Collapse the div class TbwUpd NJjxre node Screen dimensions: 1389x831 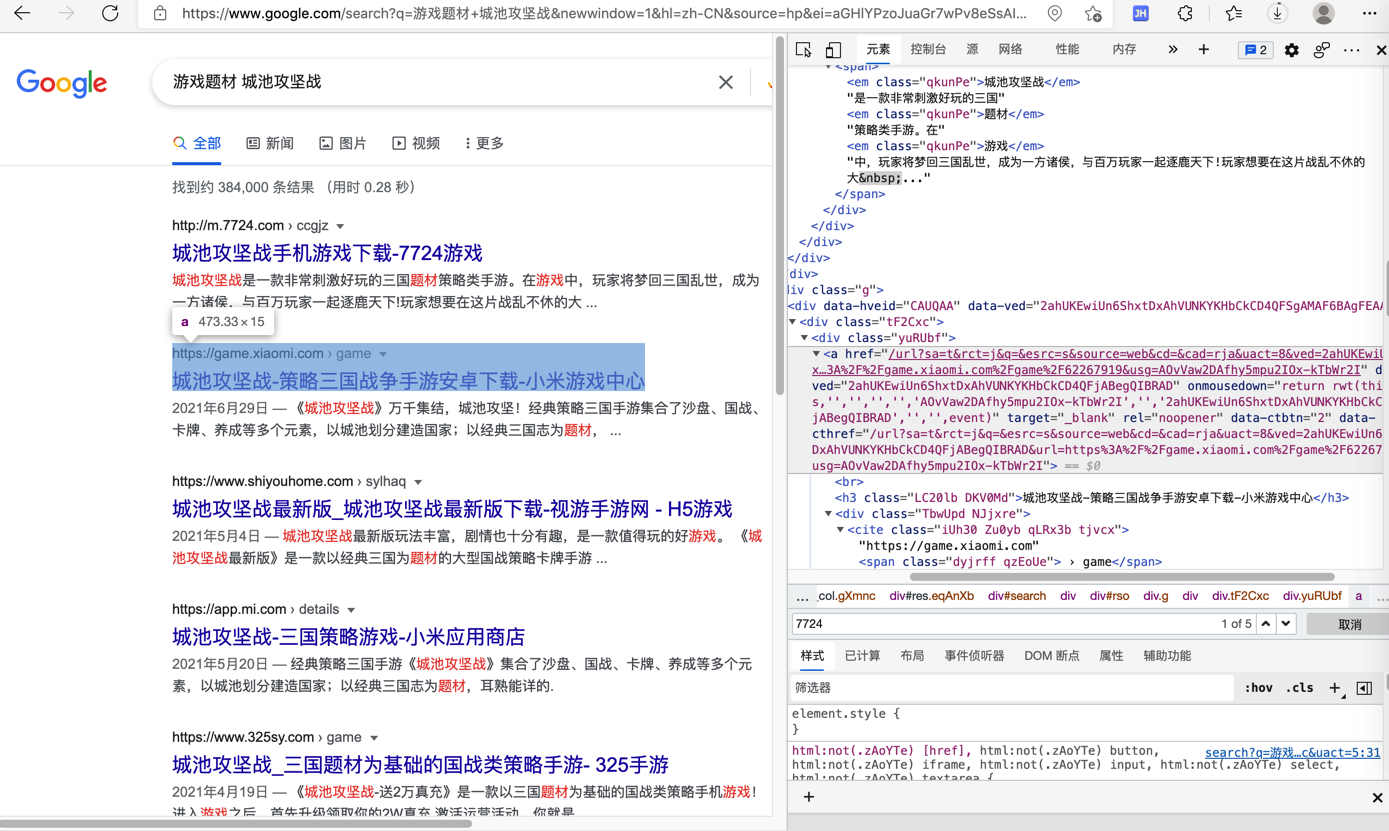tap(829, 514)
